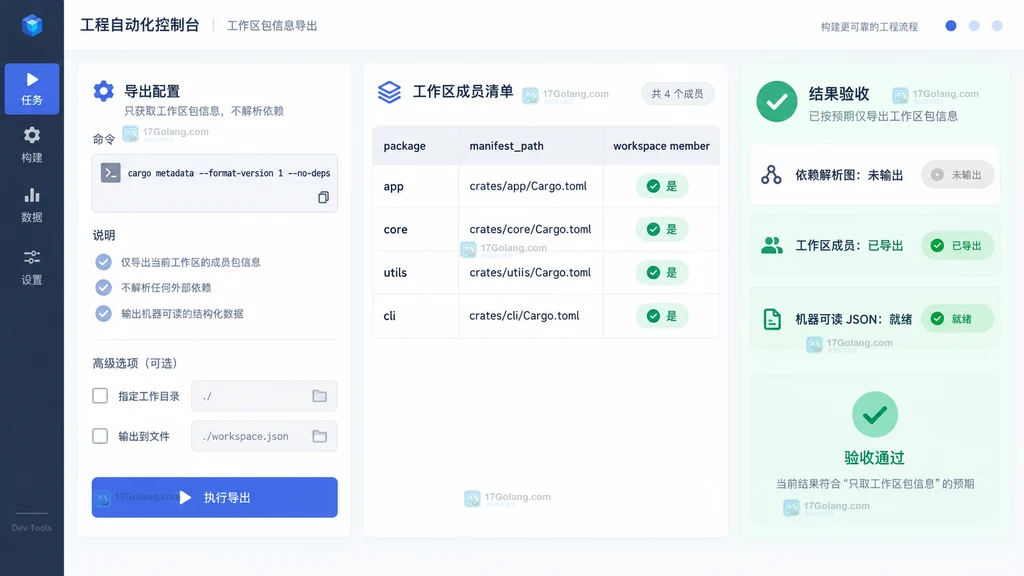Image resolution: width=1024 pixels, height=576 pixels.
Task: Click the 已导出 status badge
Action: tap(957, 246)
